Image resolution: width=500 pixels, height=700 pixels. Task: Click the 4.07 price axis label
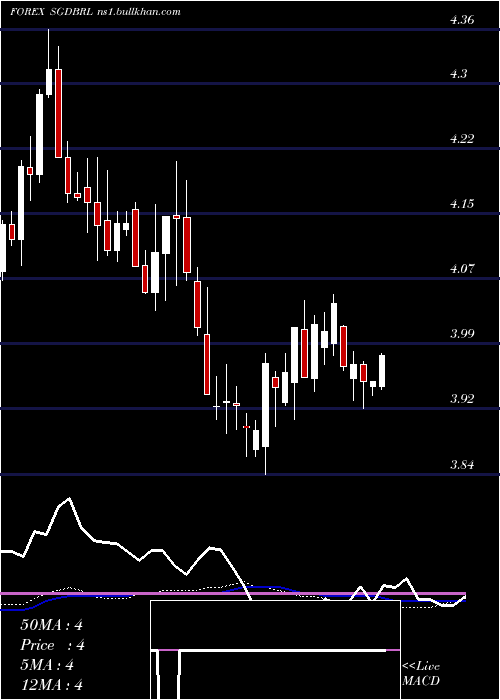pyautogui.click(x=462, y=269)
